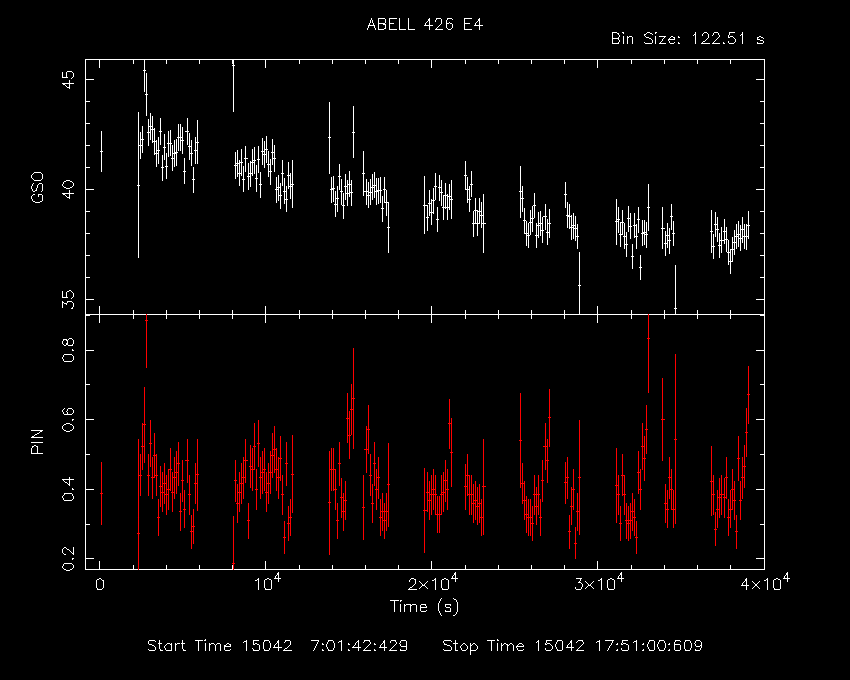This screenshot has height=680, width=850.
Task: Click the PIN tick label 0.2
Action: point(69,559)
